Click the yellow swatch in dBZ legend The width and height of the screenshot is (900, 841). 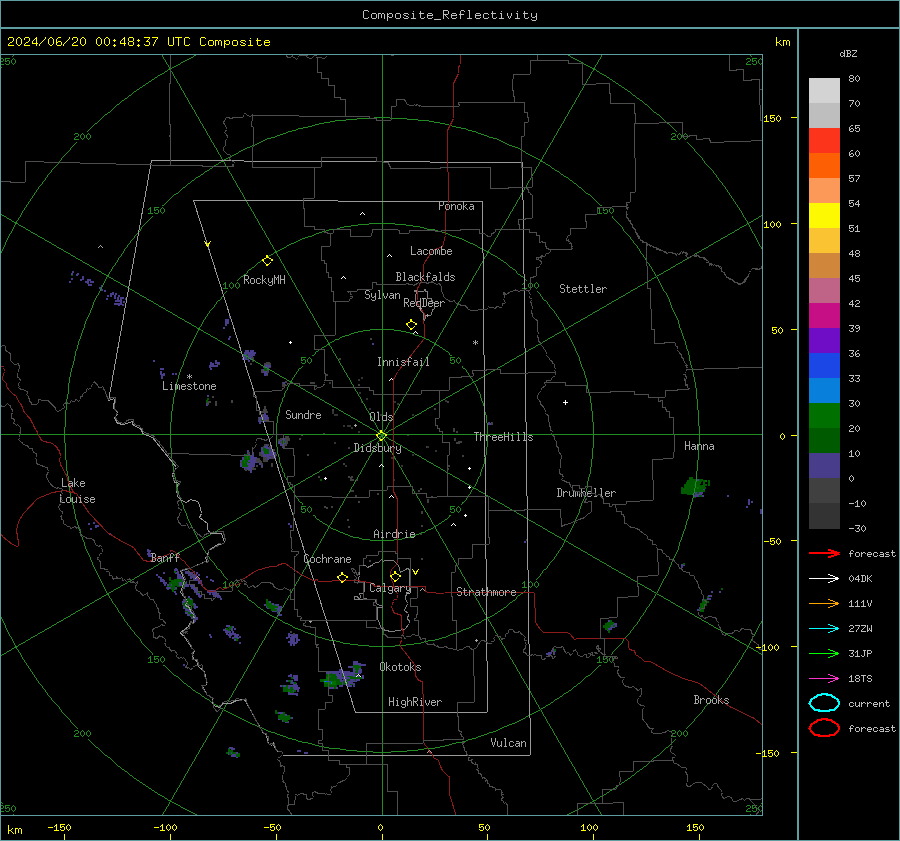(x=824, y=216)
